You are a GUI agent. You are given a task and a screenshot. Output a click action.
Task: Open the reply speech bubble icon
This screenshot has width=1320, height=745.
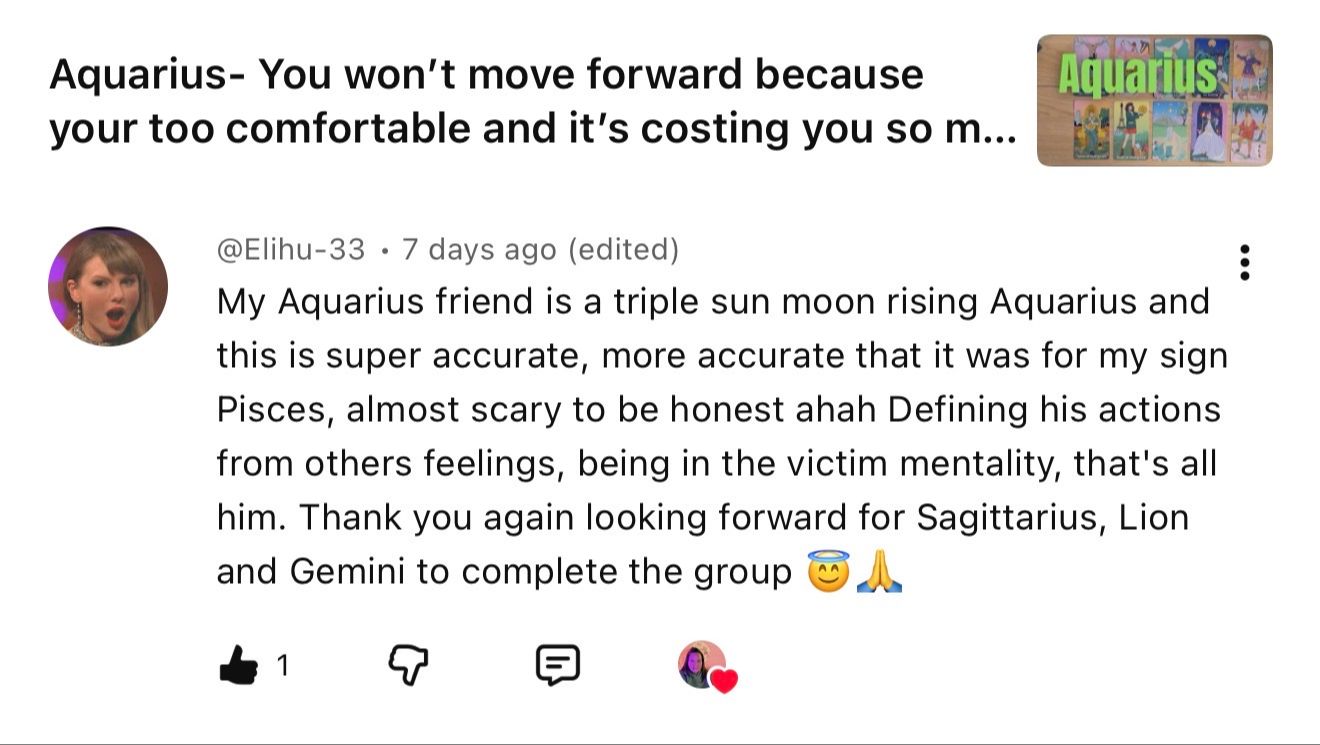(557, 665)
